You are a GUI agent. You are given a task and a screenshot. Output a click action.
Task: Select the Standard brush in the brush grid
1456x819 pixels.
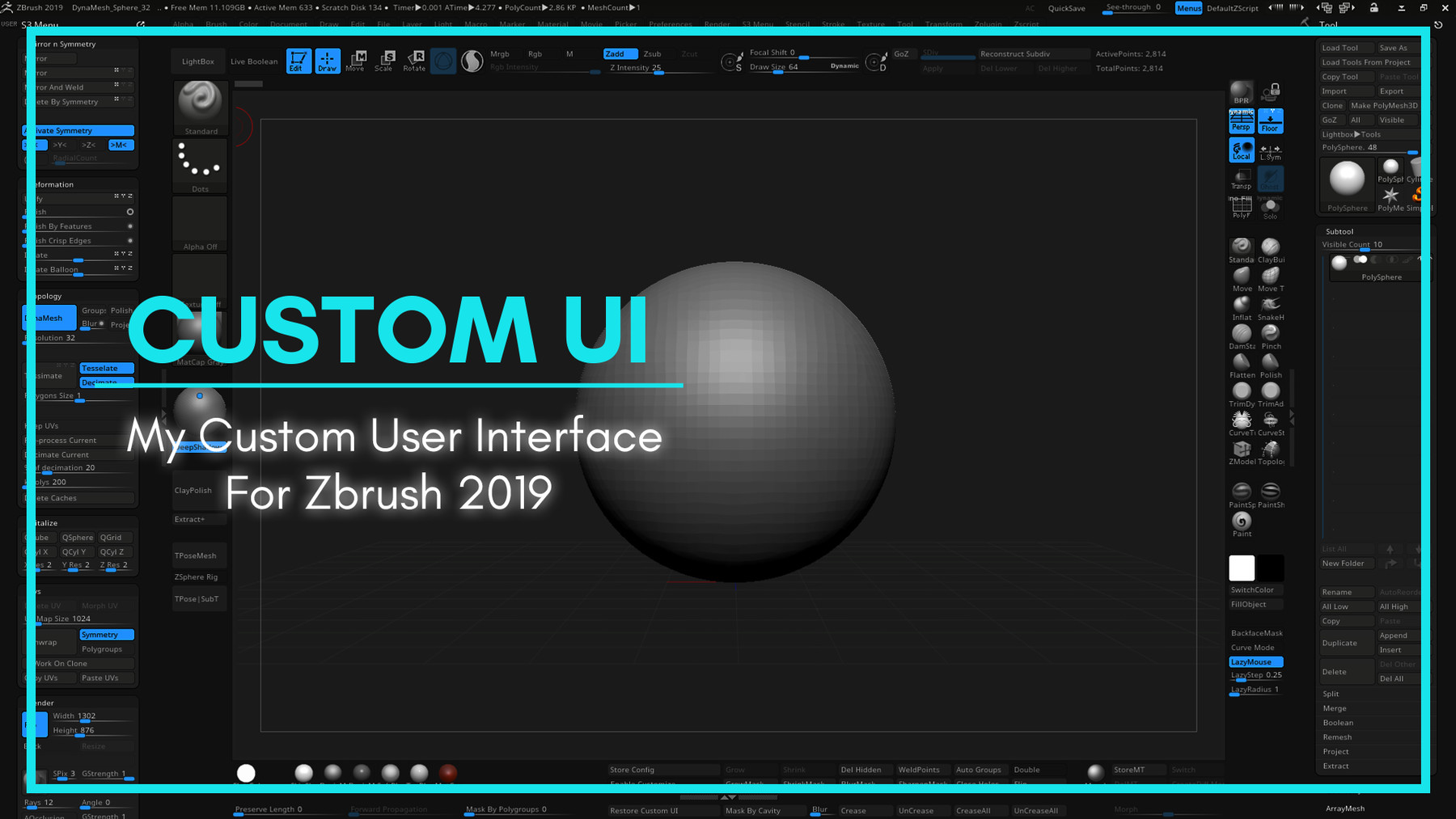(1241, 249)
